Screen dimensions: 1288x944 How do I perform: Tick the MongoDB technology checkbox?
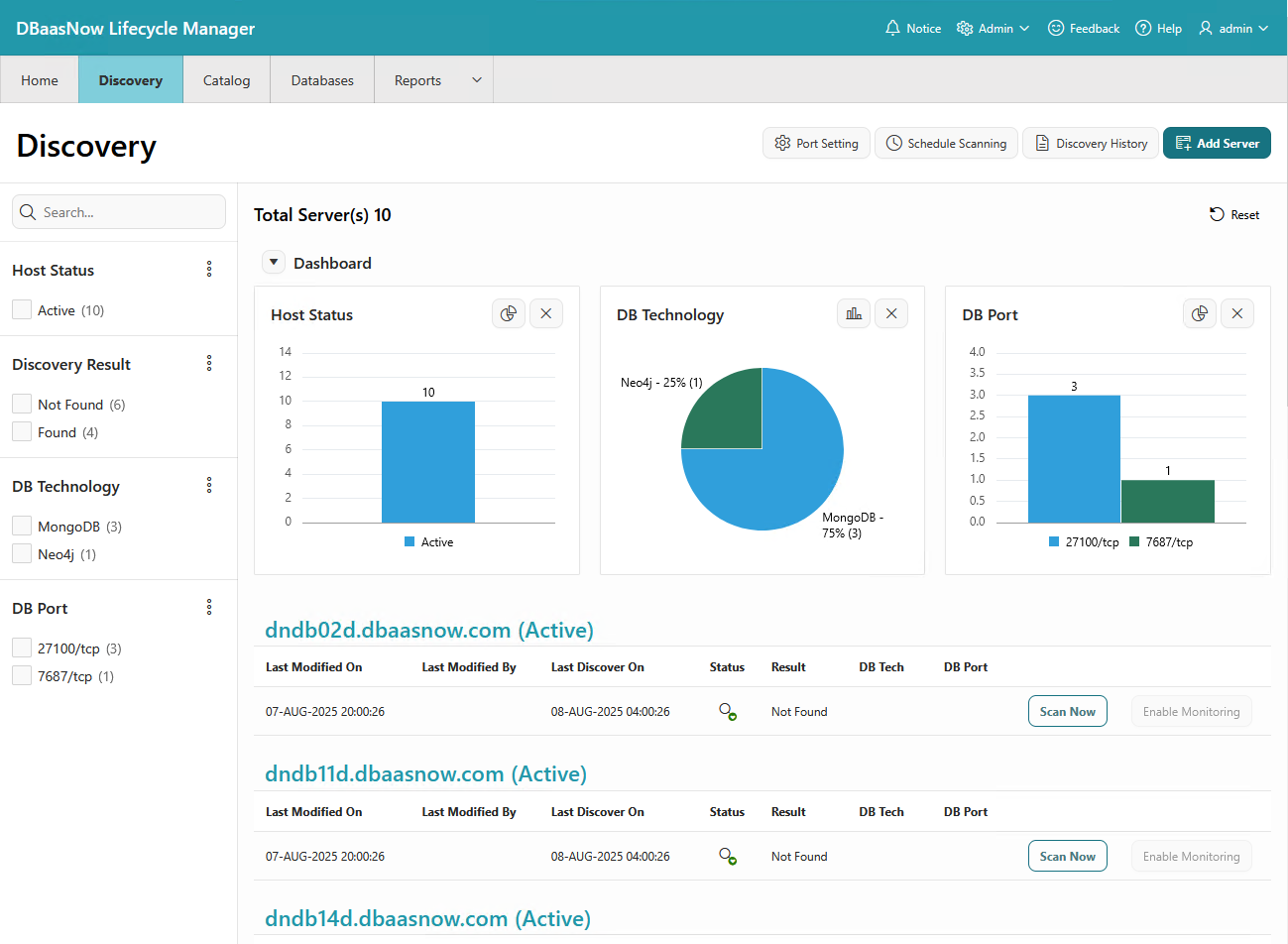22,527
